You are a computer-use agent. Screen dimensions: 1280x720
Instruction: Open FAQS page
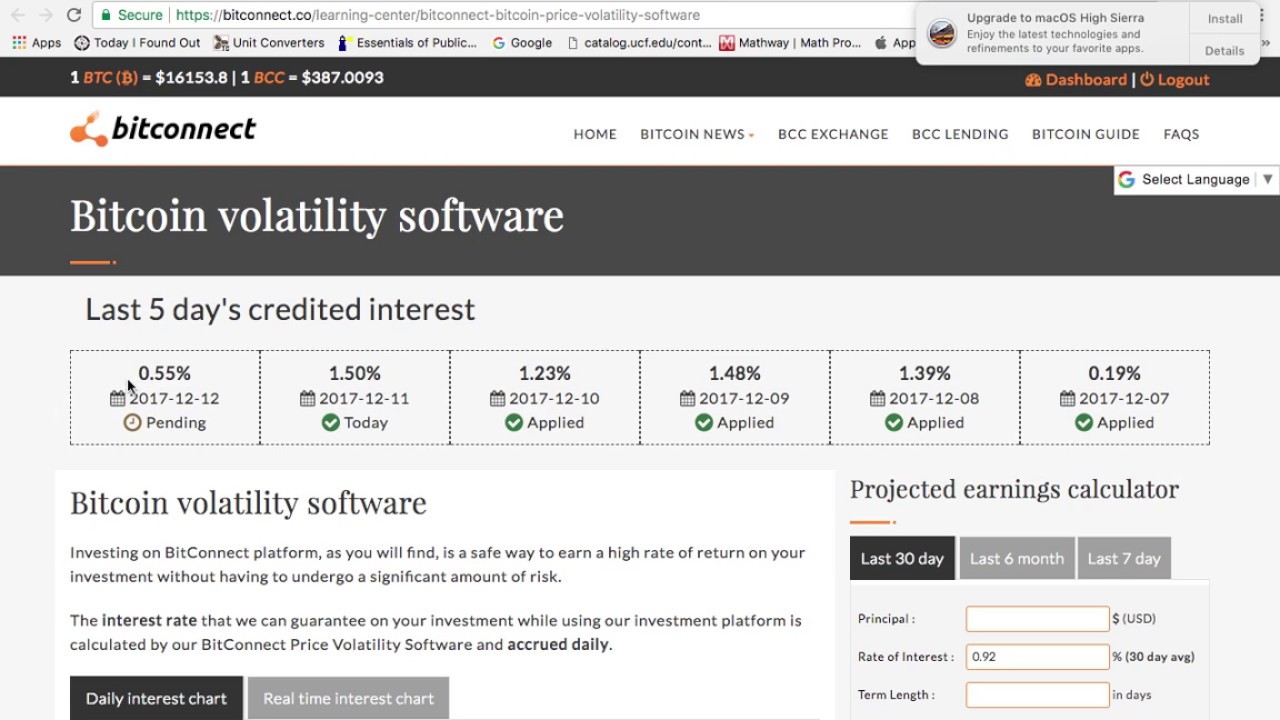[1181, 134]
